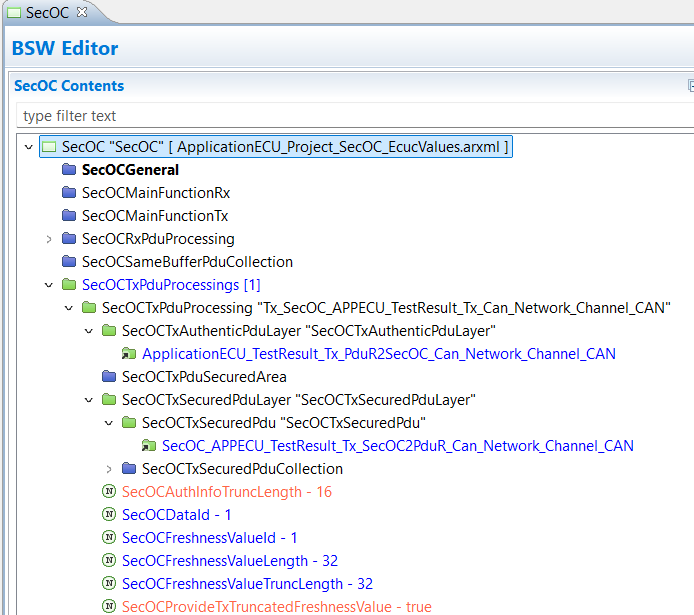694x615 pixels.
Task: Select the SecOCTxSecuredPdu "SecOCTxSecuredPdu" row
Action: (284, 423)
